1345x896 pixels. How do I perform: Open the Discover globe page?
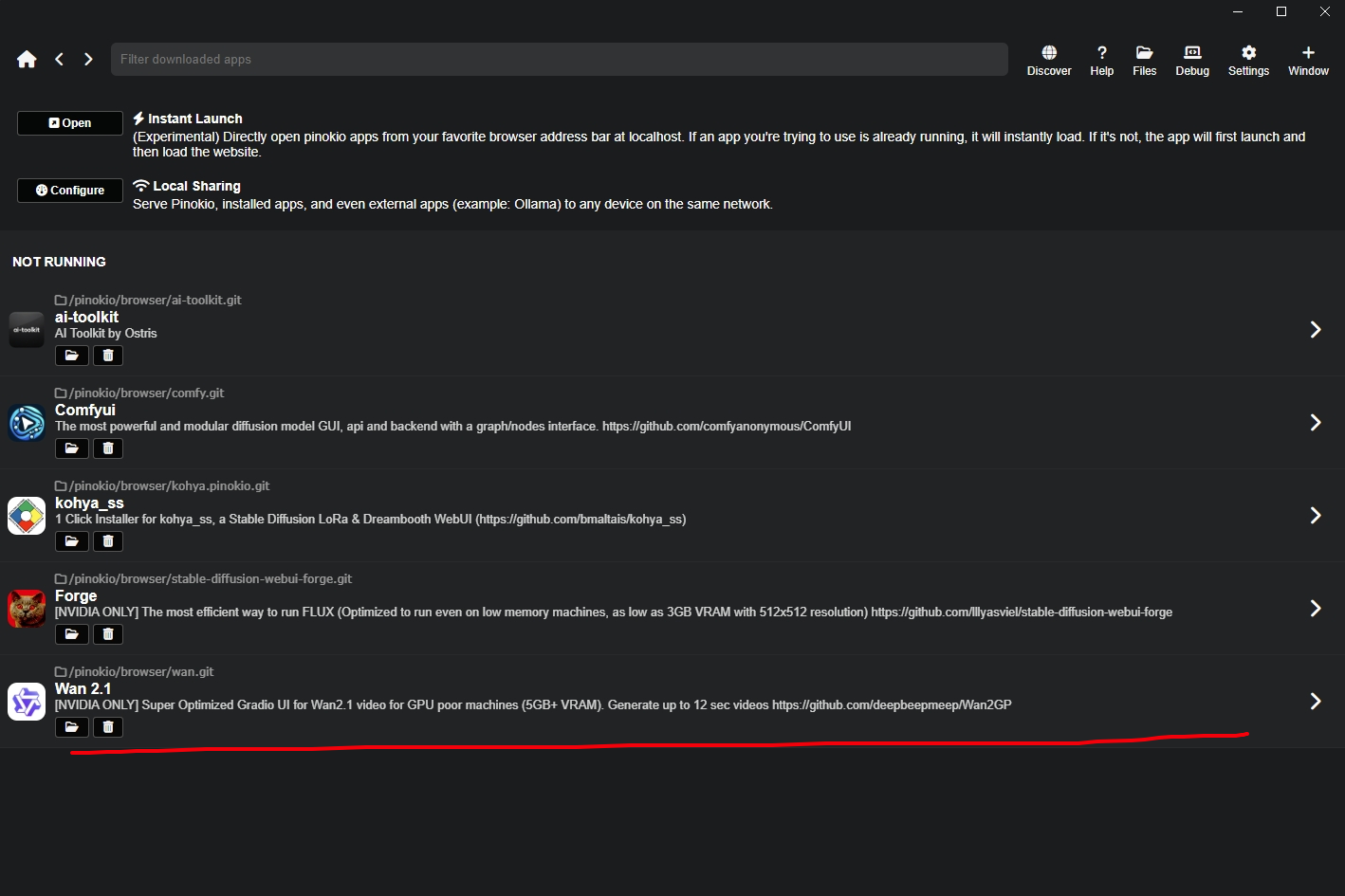coord(1049,60)
